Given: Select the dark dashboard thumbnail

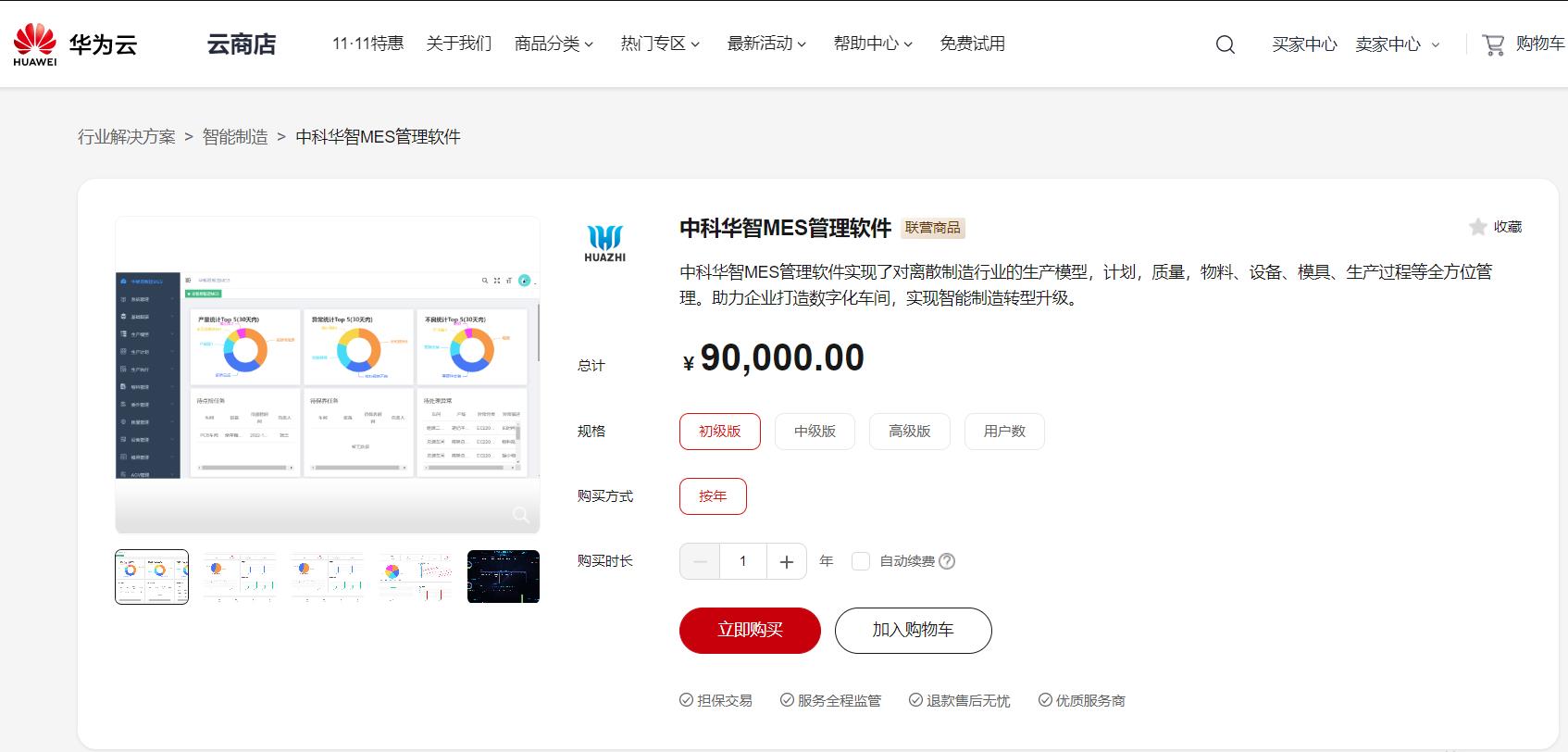Looking at the screenshot, I should point(504,576).
